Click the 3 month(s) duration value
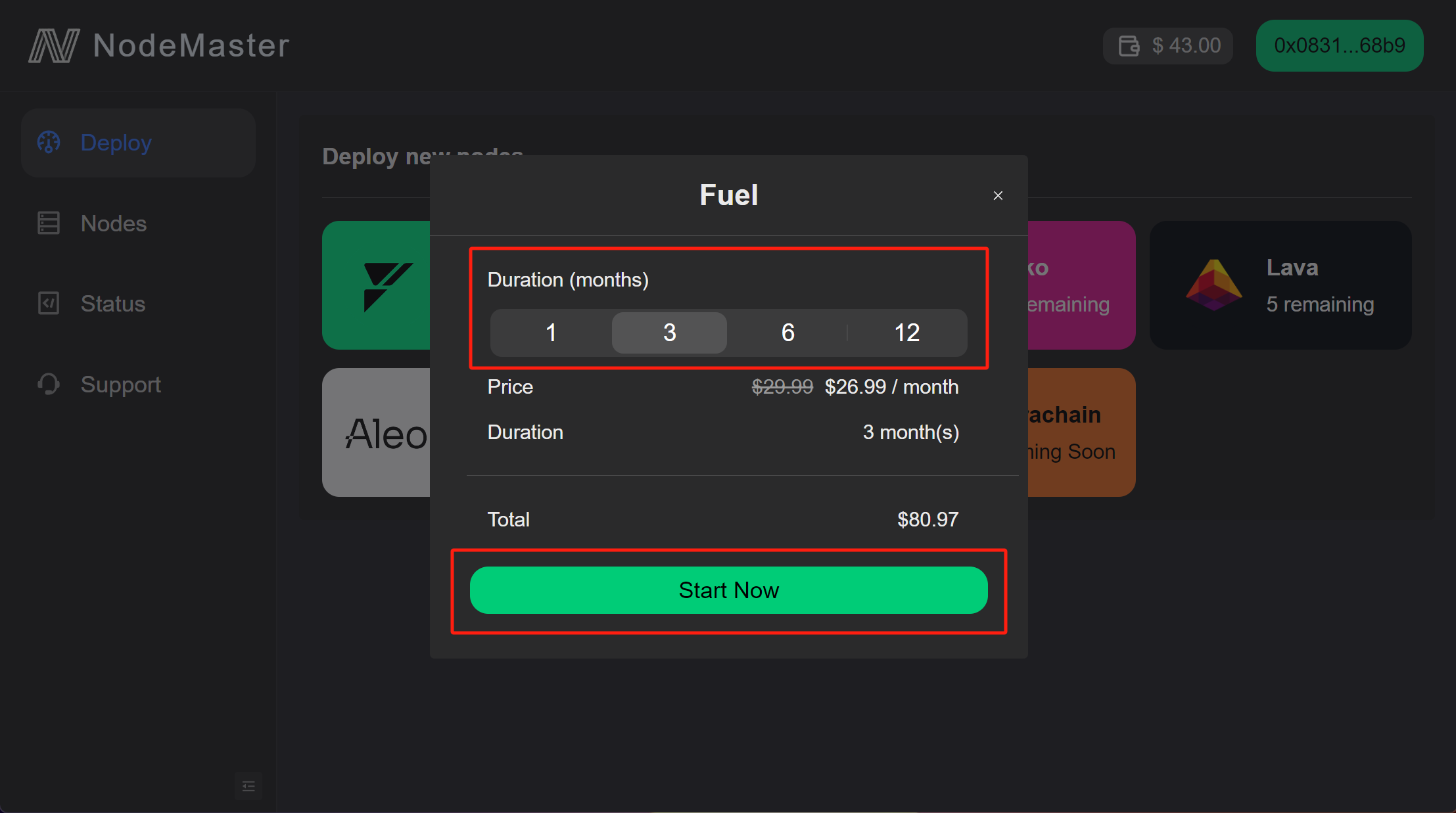 point(910,432)
